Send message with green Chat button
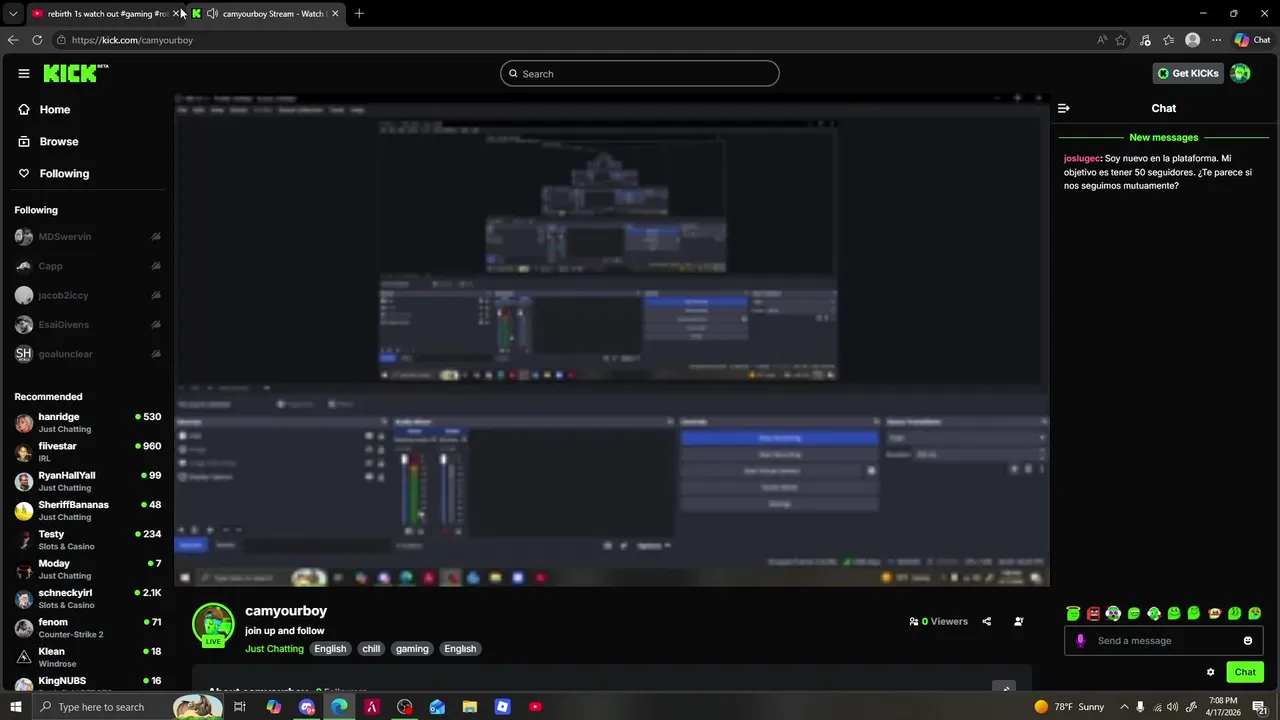This screenshot has height=720, width=1280. click(x=1245, y=672)
